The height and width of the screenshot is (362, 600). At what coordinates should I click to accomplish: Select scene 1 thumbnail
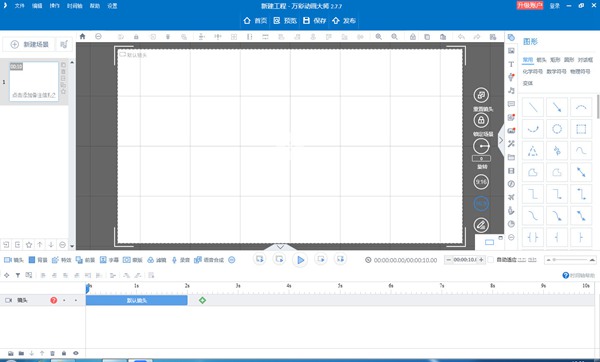tap(34, 81)
